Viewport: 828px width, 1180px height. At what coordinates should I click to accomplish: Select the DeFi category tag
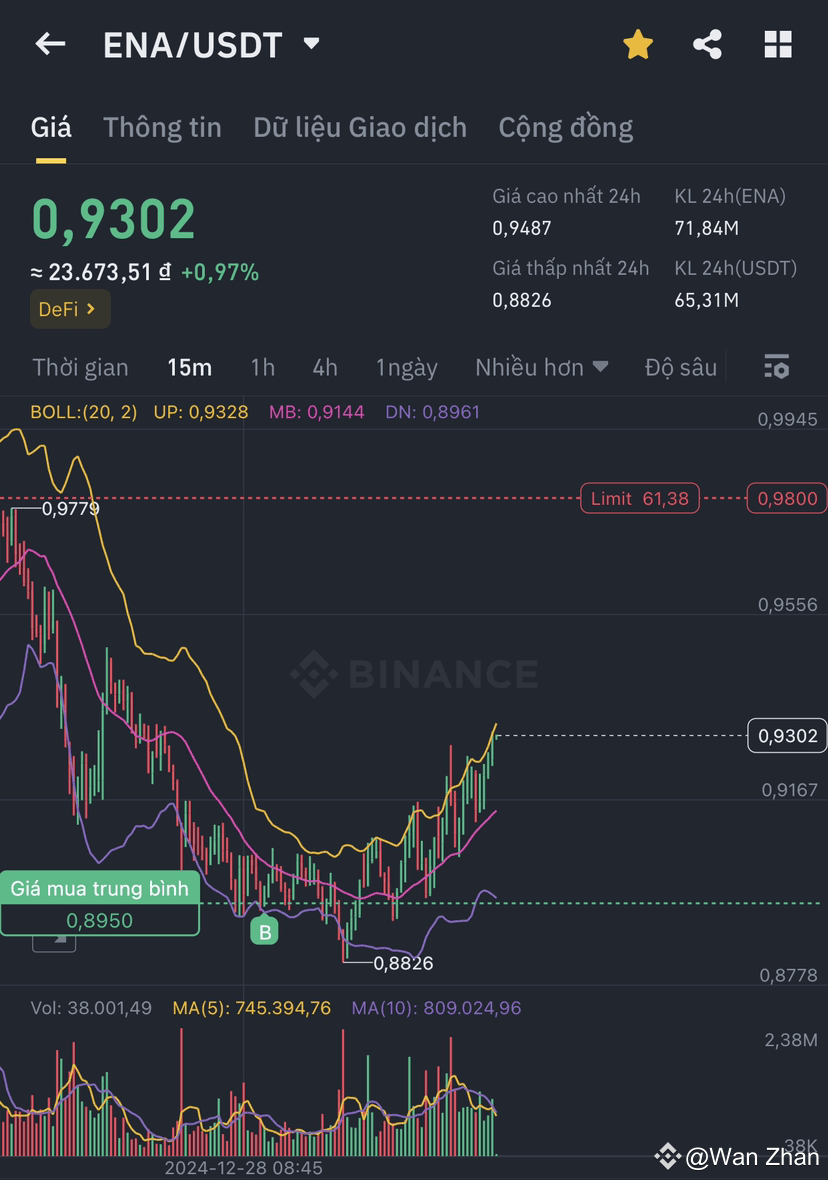pos(62,309)
